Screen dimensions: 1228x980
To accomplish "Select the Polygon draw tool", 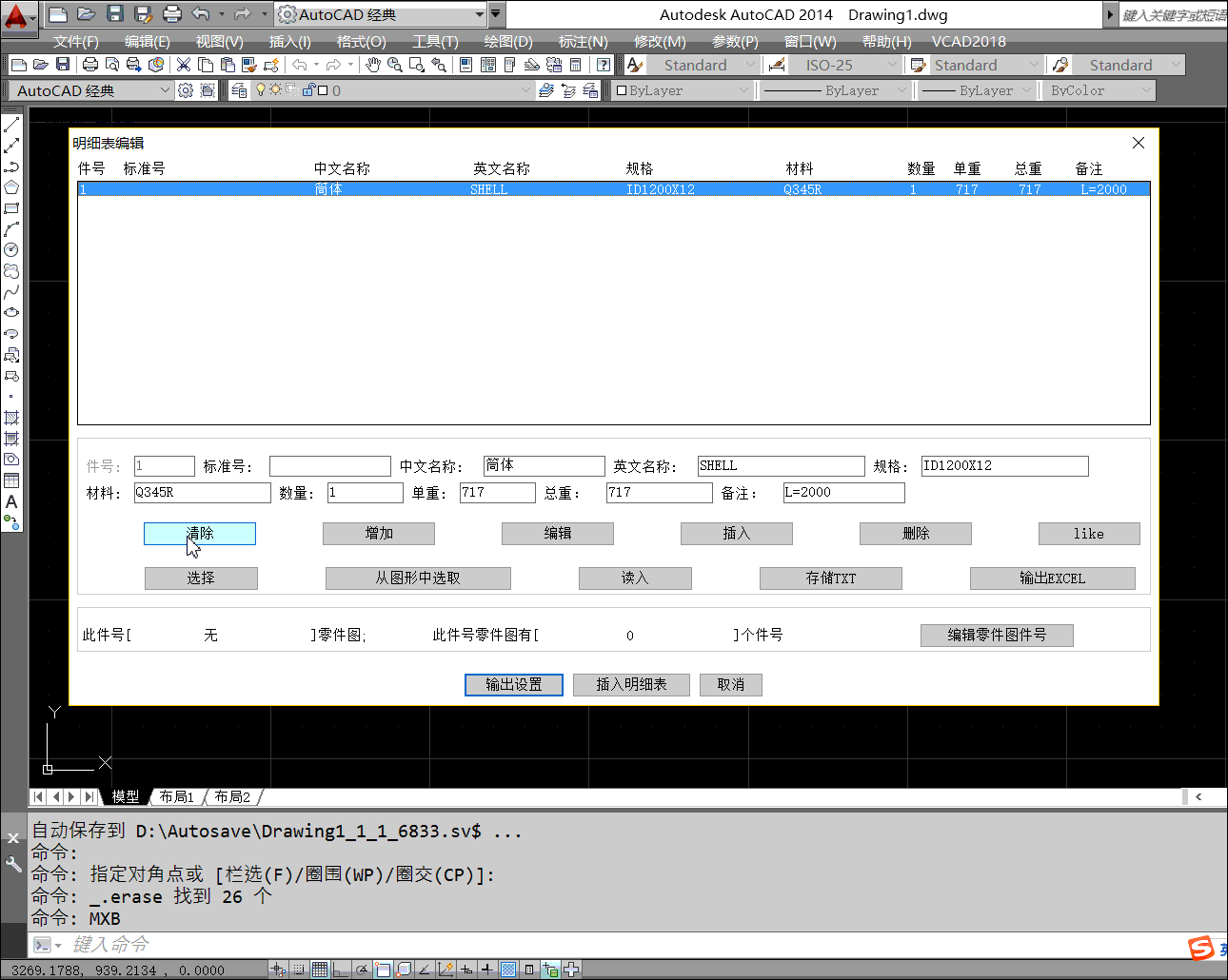I will [11, 187].
